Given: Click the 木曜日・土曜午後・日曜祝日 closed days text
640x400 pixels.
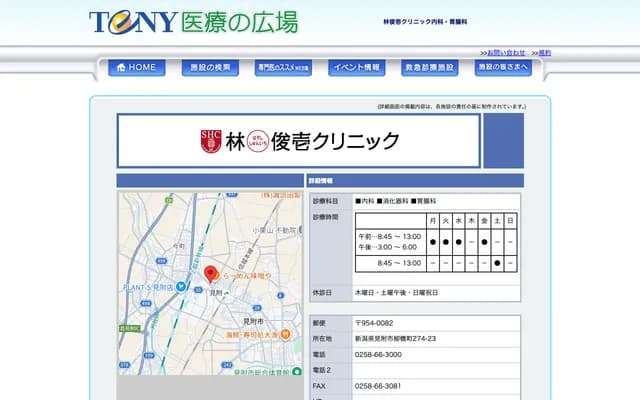Looking at the screenshot, I should click(x=396, y=293).
